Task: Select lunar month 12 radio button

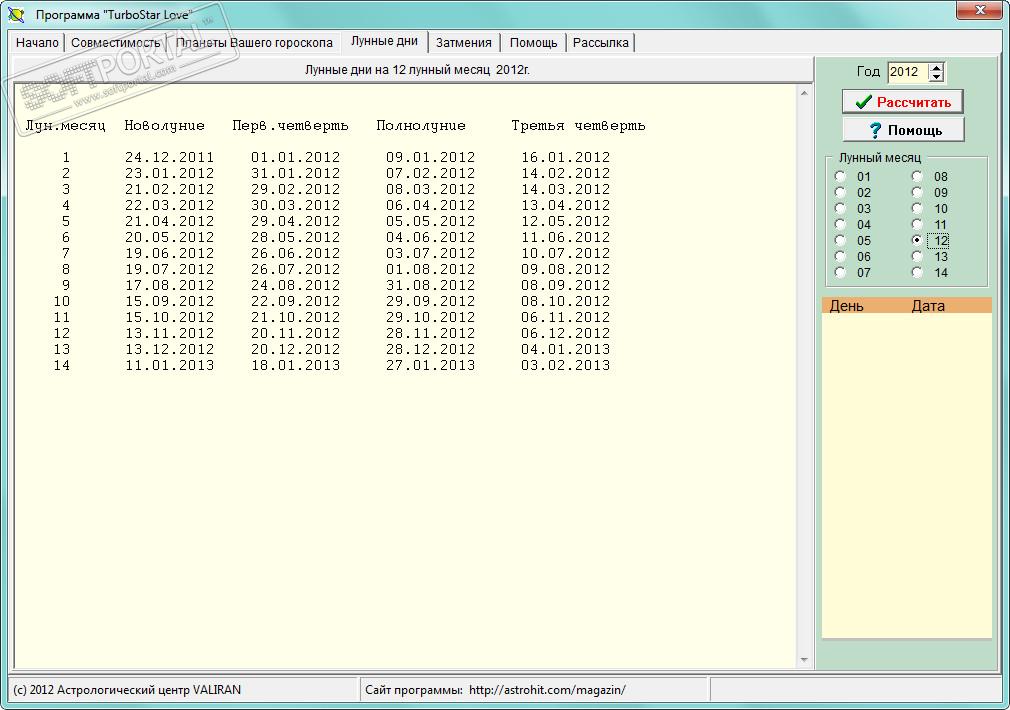Action: tap(917, 240)
